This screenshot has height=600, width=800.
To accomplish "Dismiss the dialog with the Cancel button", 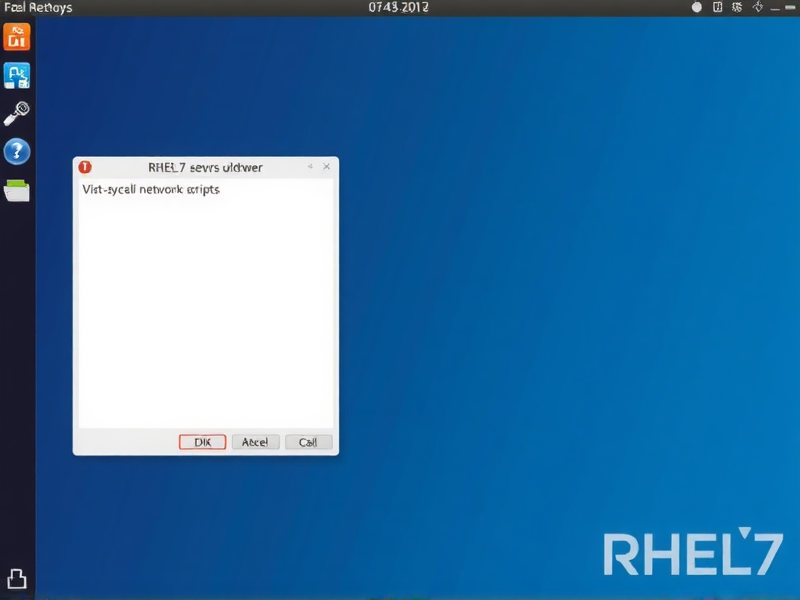I will pyautogui.click(x=255, y=442).
